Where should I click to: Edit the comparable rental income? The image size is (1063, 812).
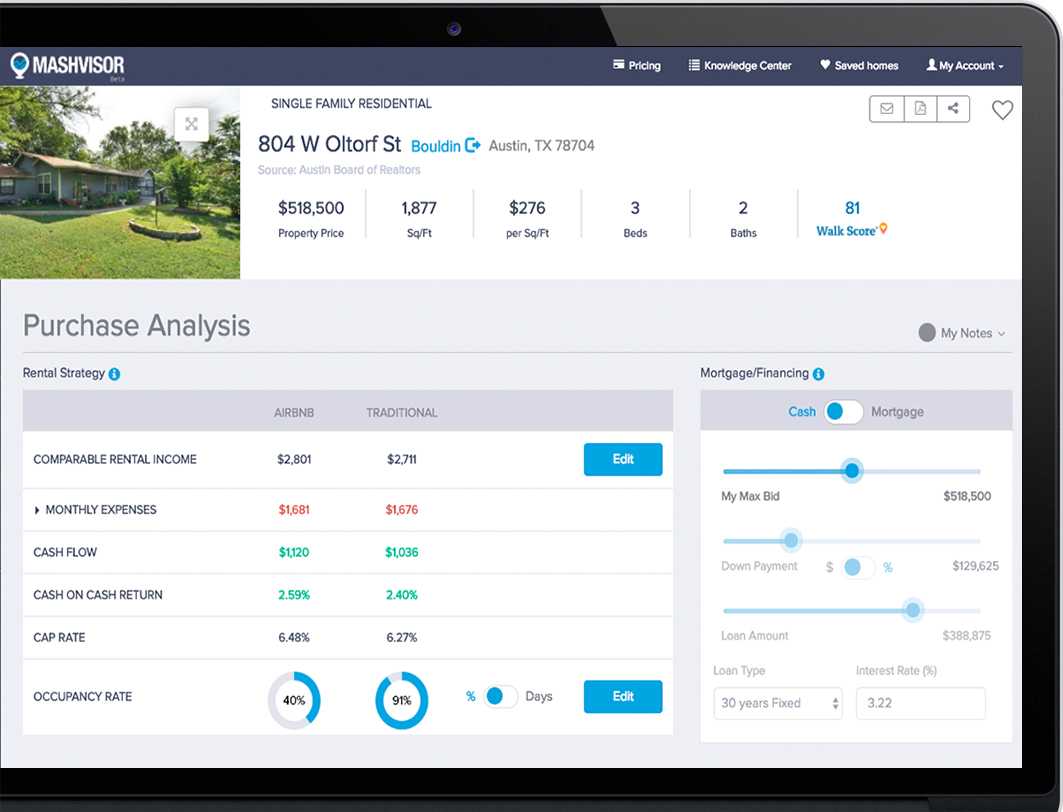tap(622, 459)
